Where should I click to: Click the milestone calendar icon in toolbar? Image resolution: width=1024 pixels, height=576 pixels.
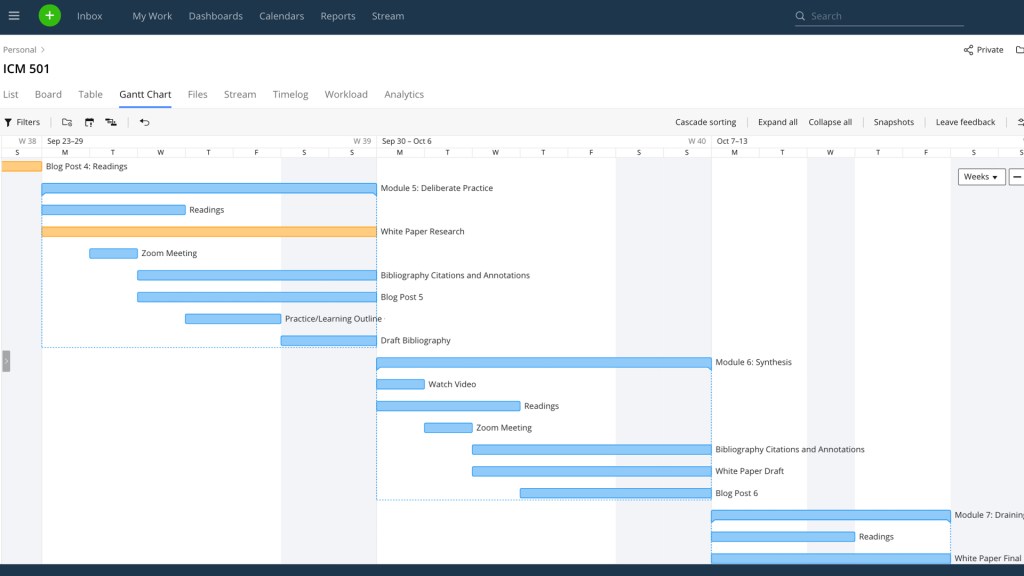click(x=89, y=122)
